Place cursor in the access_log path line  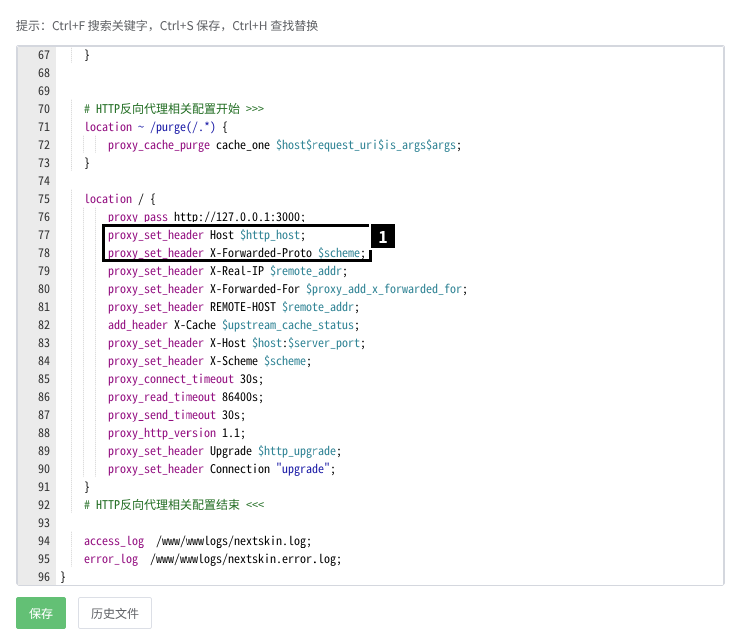198,541
